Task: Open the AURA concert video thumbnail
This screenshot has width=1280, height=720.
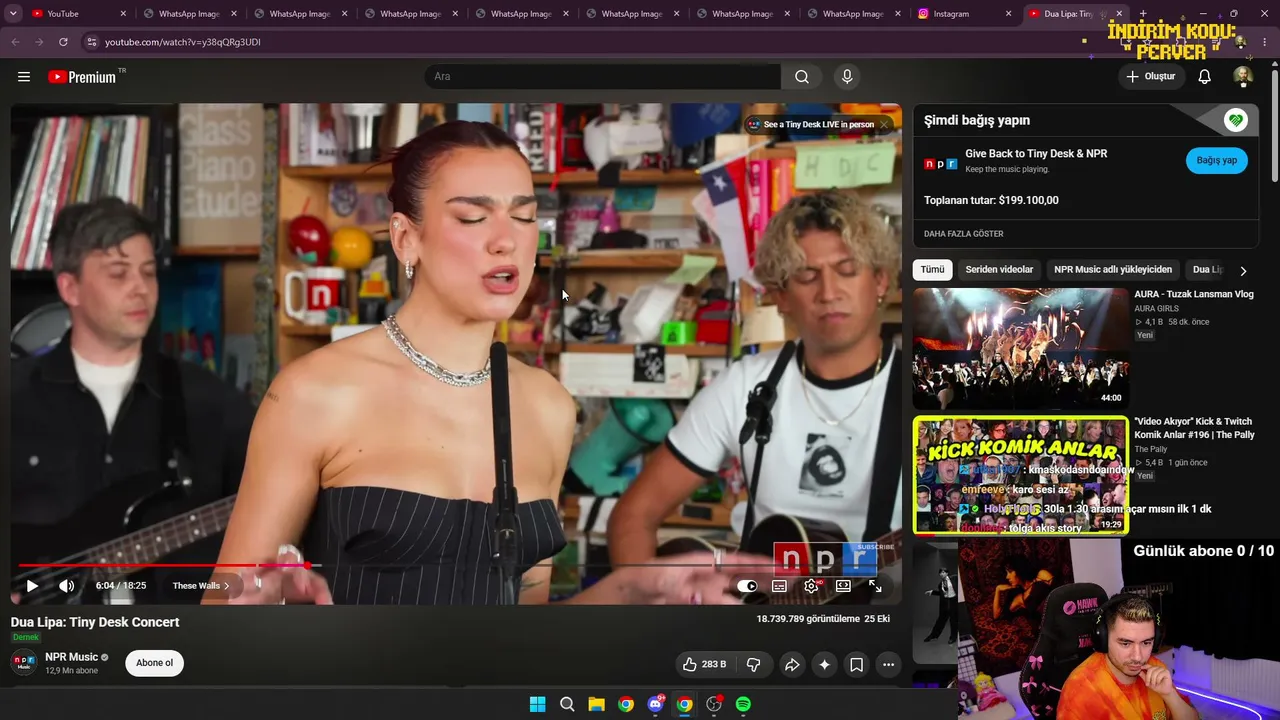Action: (x=1020, y=348)
